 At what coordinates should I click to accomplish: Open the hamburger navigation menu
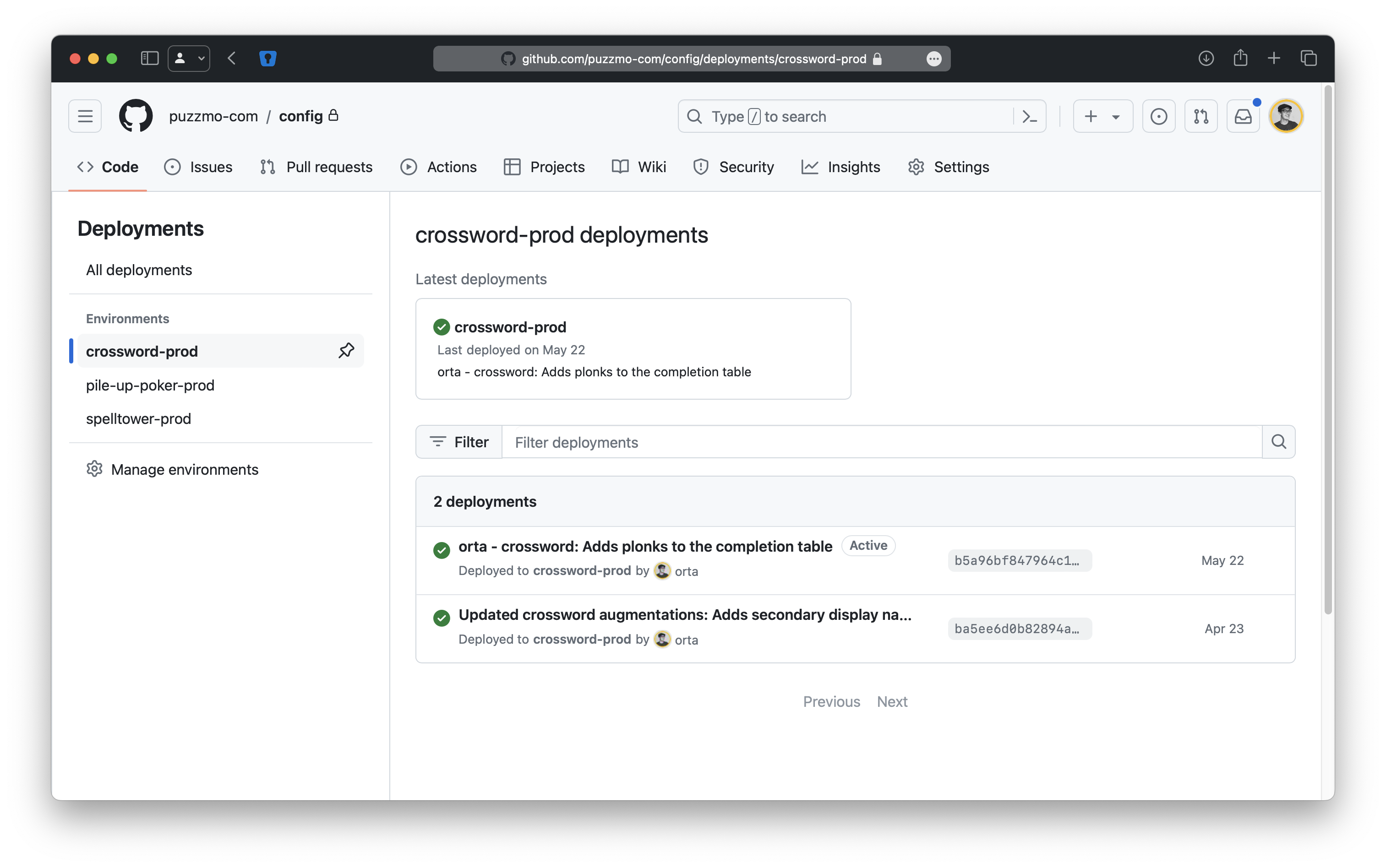coord(85,116)
